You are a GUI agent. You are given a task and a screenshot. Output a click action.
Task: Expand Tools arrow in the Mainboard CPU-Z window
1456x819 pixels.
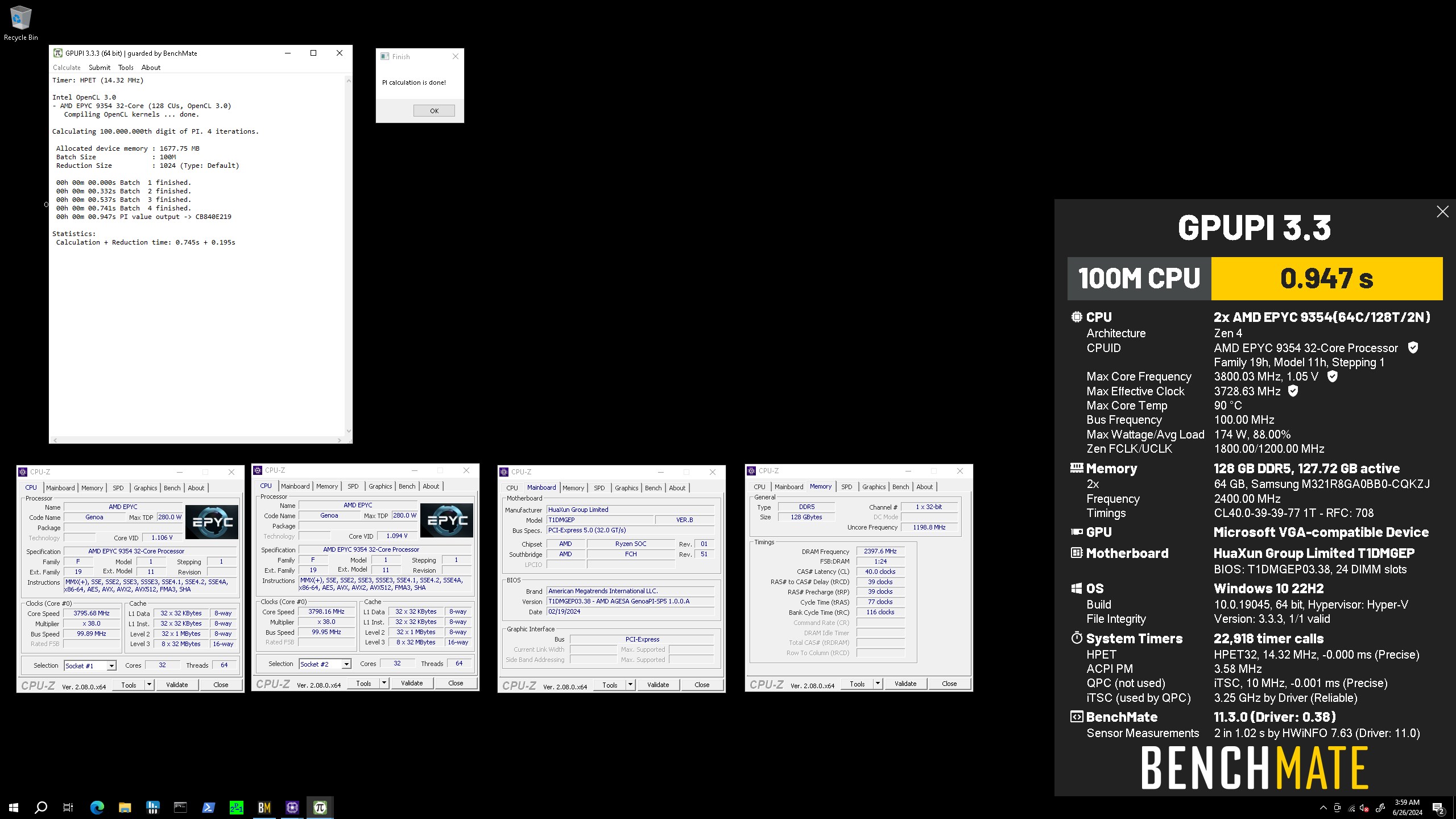click(631, 685)
